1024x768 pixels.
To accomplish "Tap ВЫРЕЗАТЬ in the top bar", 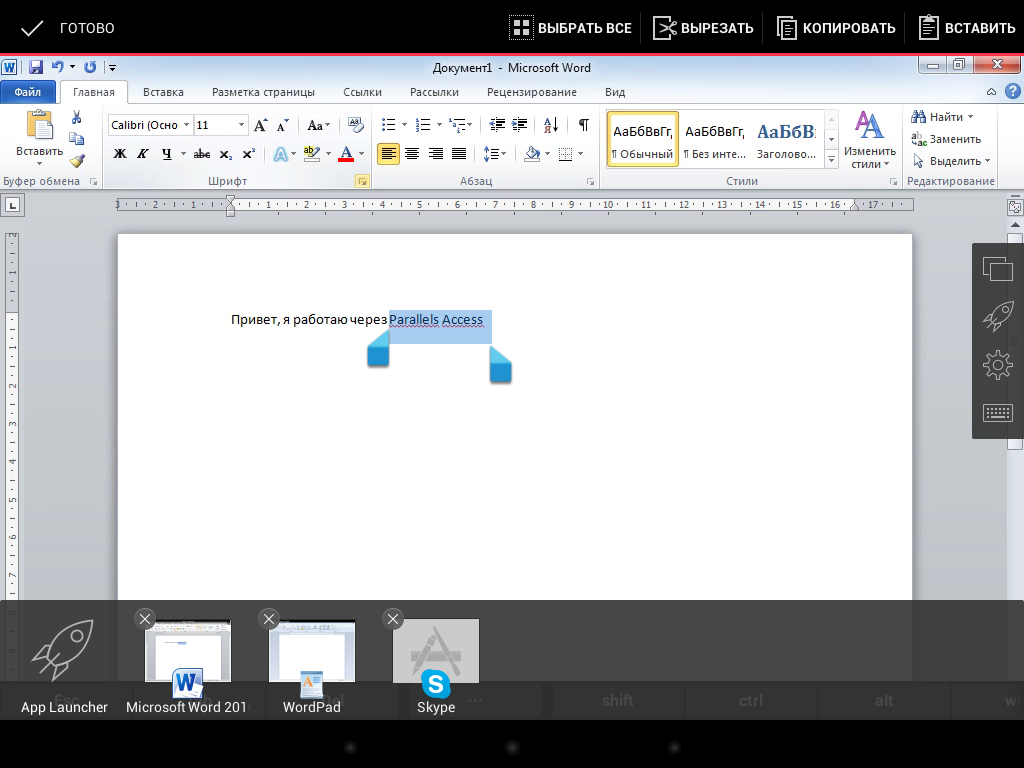I will [703, 28].
